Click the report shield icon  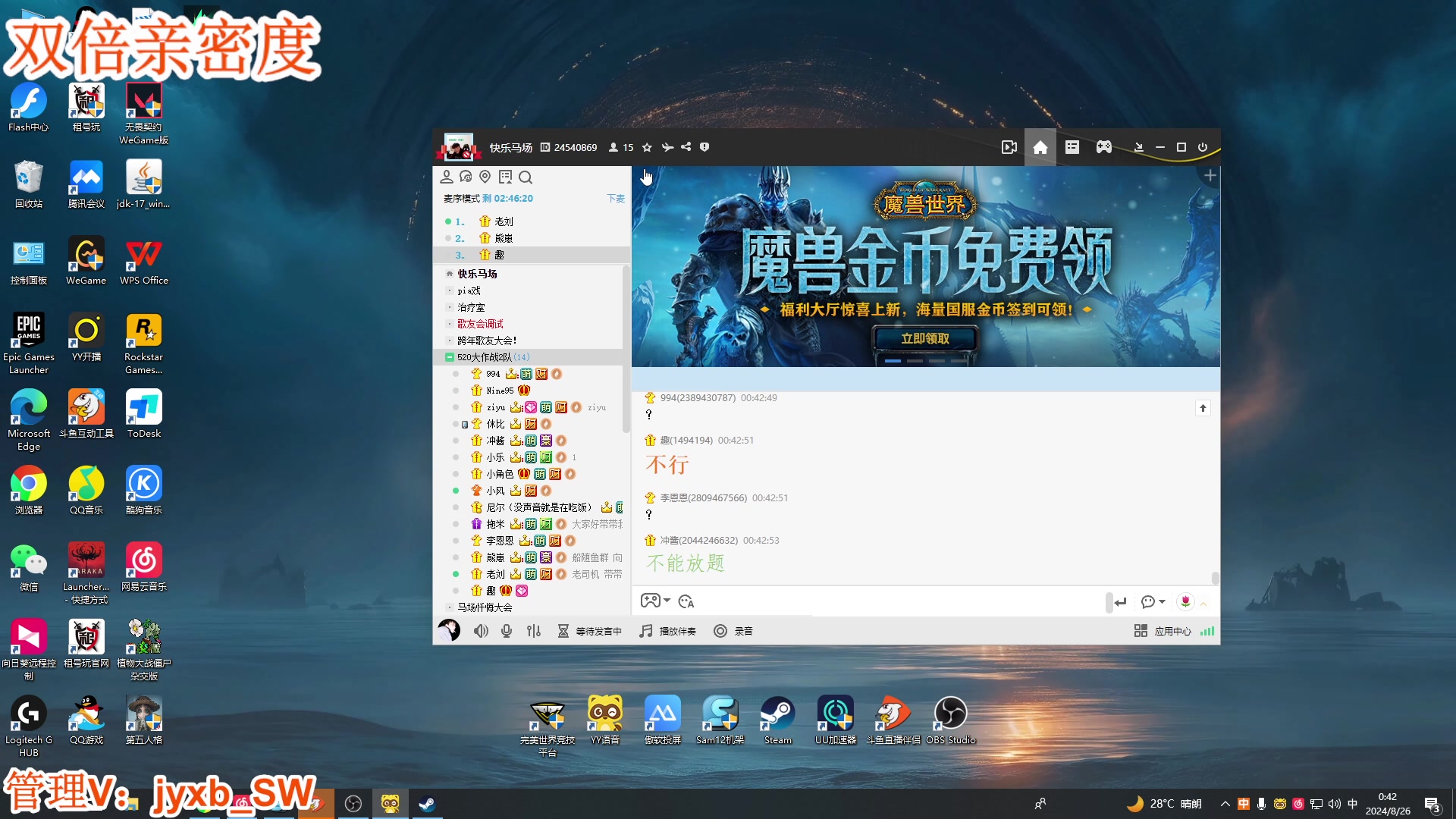point(704,147)
